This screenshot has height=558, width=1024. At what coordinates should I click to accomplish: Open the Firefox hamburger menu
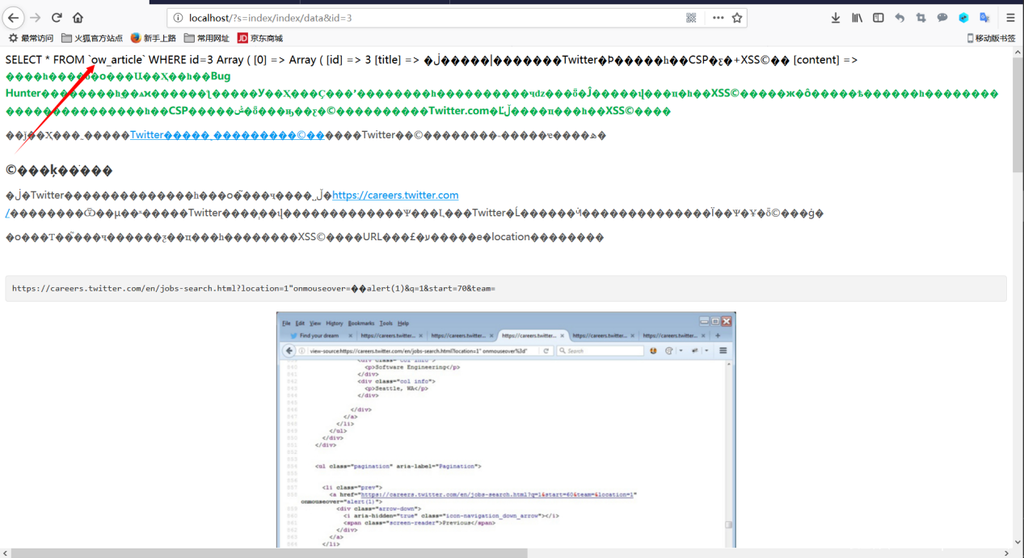tap(1009, 18)
